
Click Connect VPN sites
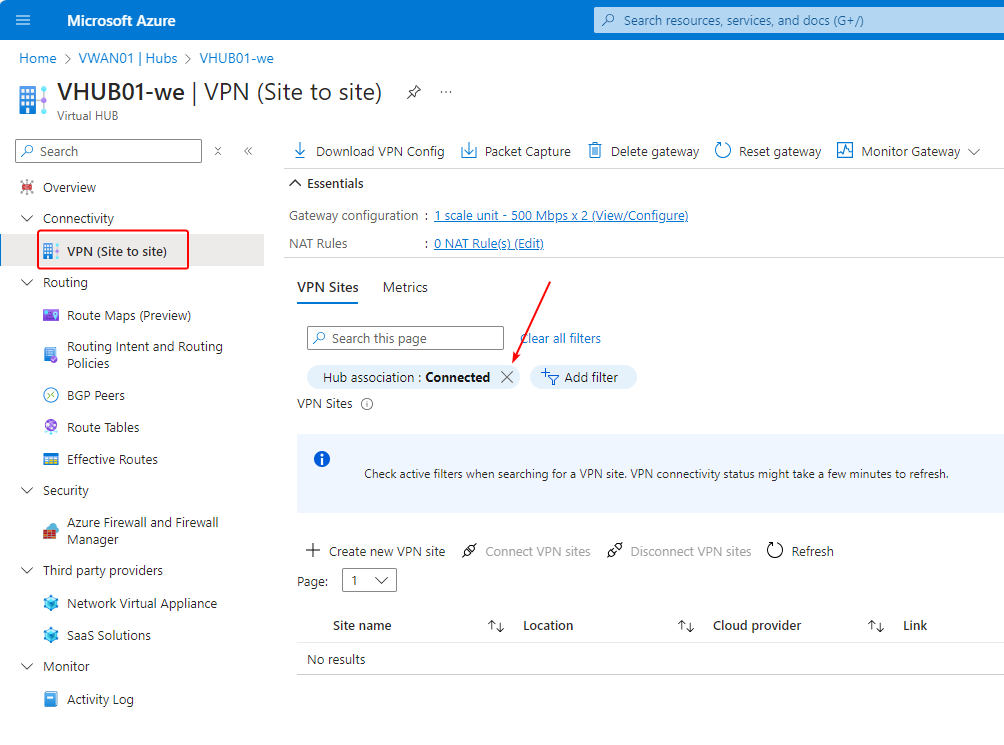(x=526, y=551)
